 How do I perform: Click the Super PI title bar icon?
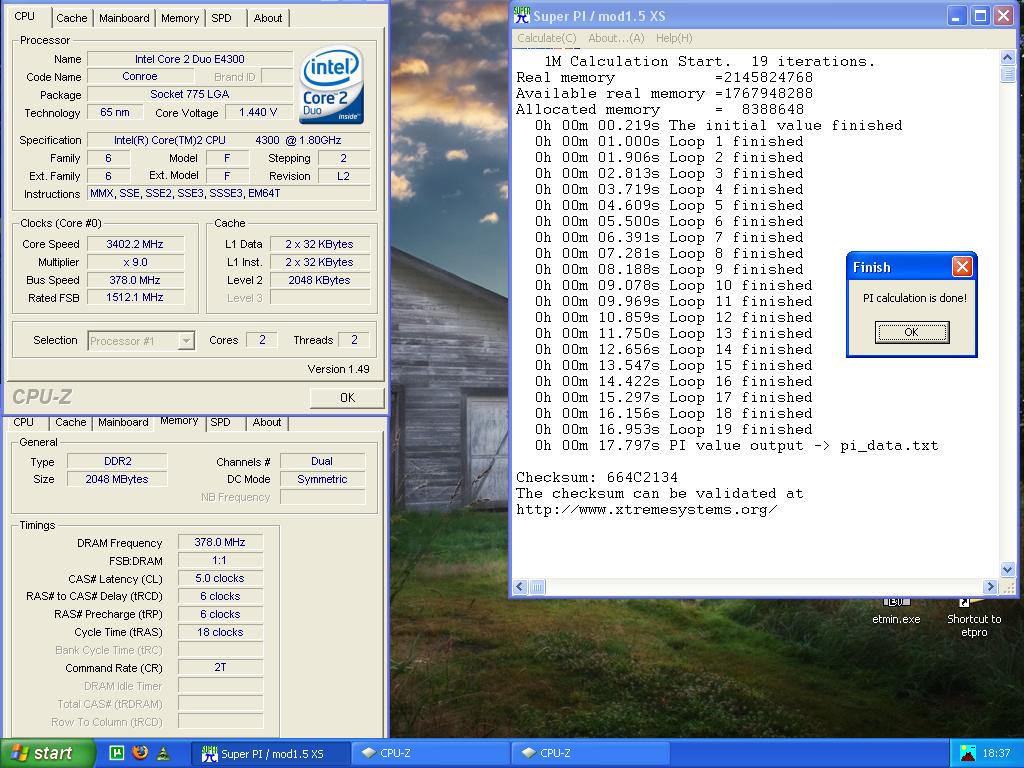coord(522,16)
